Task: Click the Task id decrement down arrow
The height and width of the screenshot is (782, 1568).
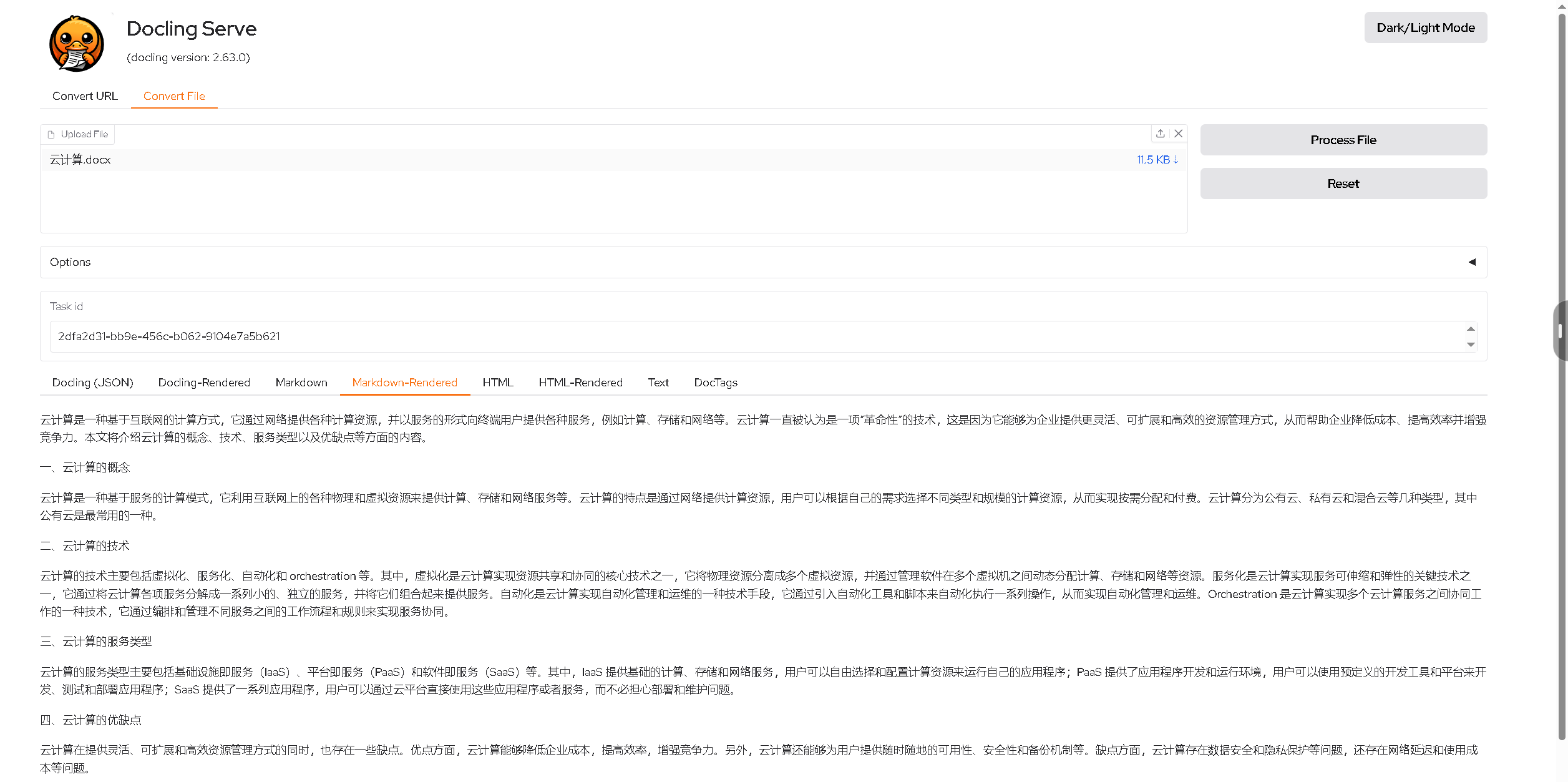Action: click(x=1471, y=344)
